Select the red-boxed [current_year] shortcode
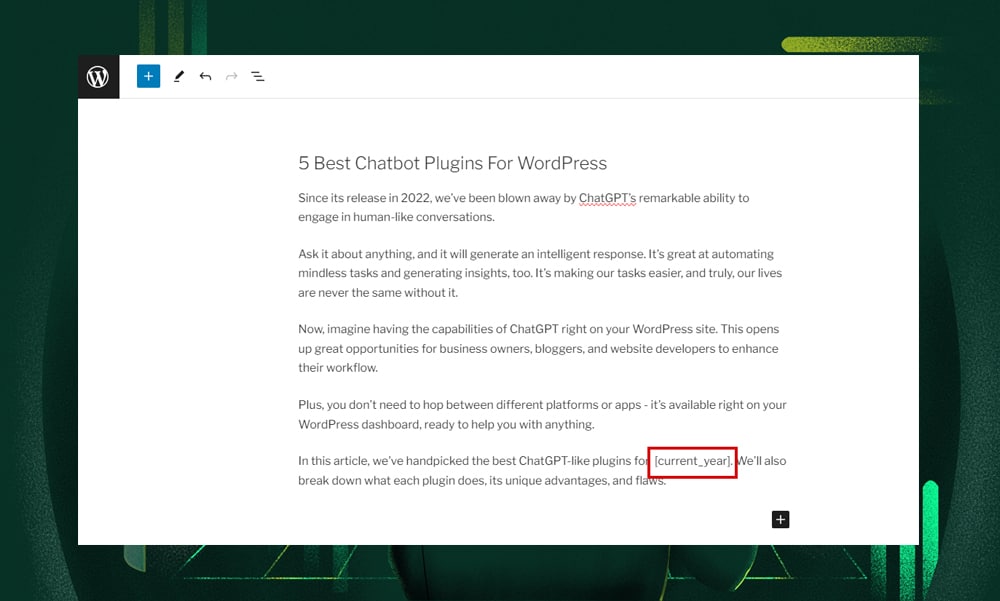The width and height of the screenshot is (1000, 601). click(692, 461)
